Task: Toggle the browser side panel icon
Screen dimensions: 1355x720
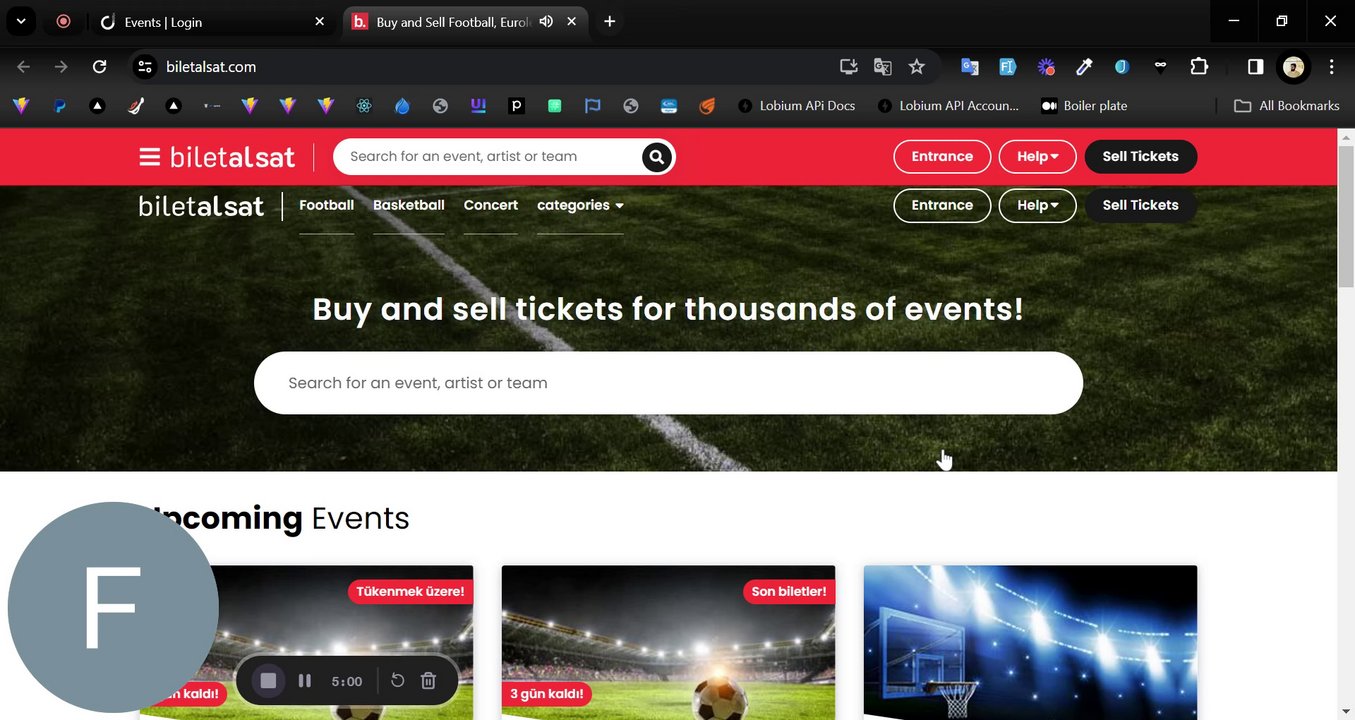Action: tap(1255, 67)
